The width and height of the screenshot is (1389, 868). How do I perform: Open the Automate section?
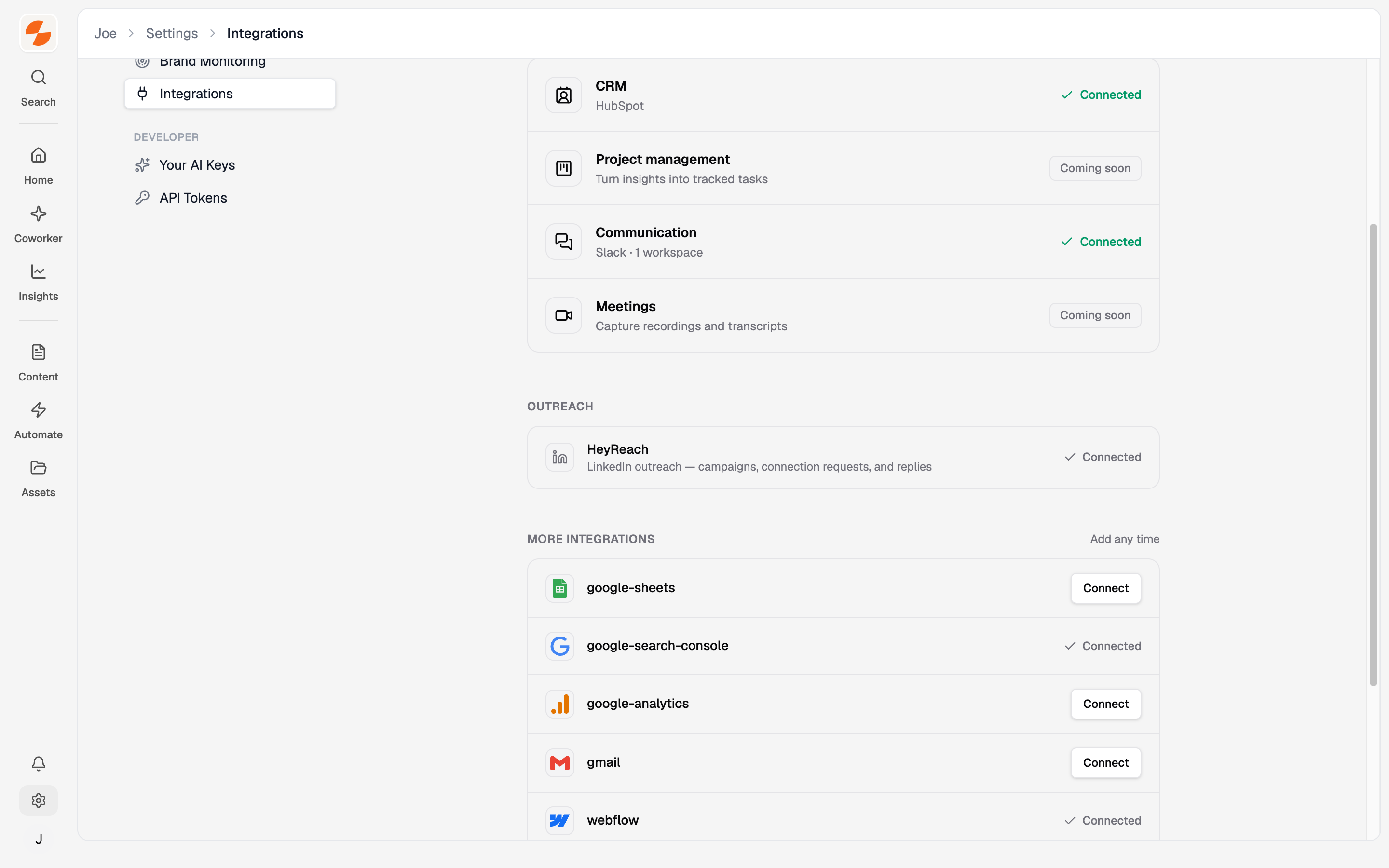[x=39, y=420]
